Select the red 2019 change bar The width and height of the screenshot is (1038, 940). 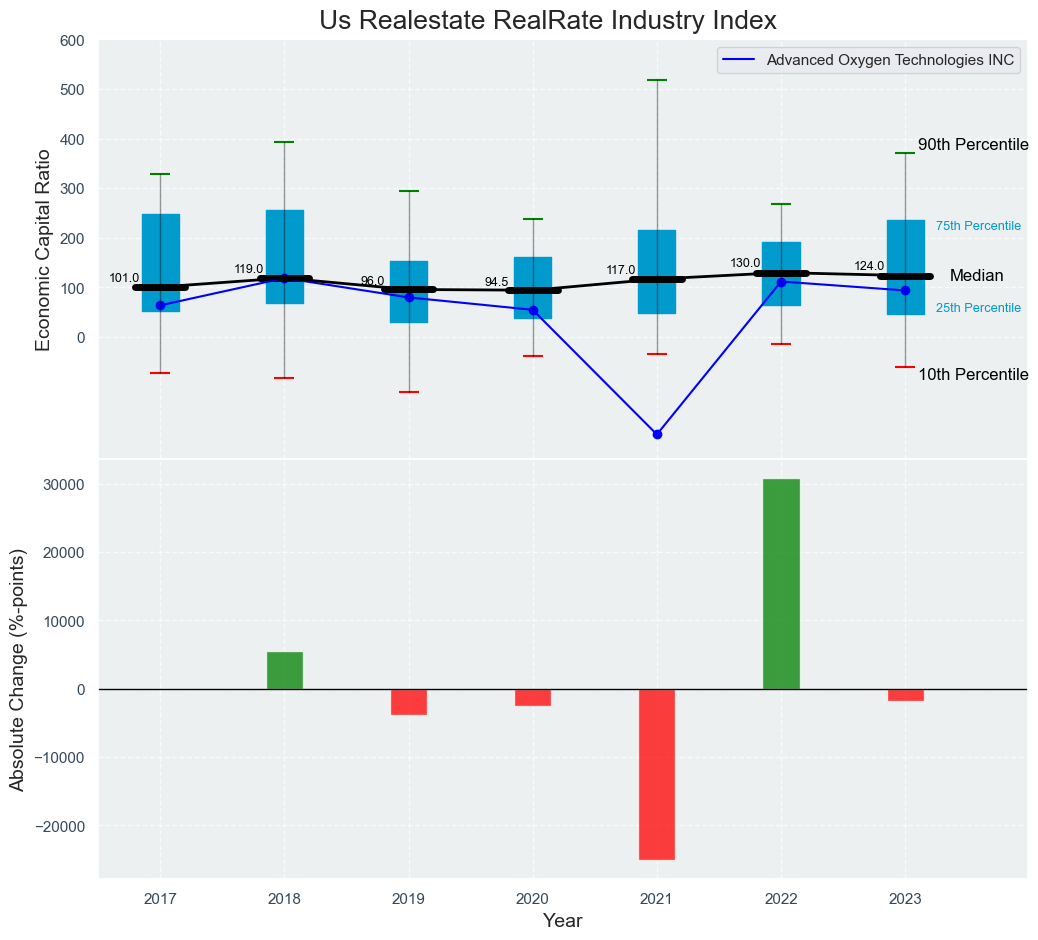coord(409,702)
